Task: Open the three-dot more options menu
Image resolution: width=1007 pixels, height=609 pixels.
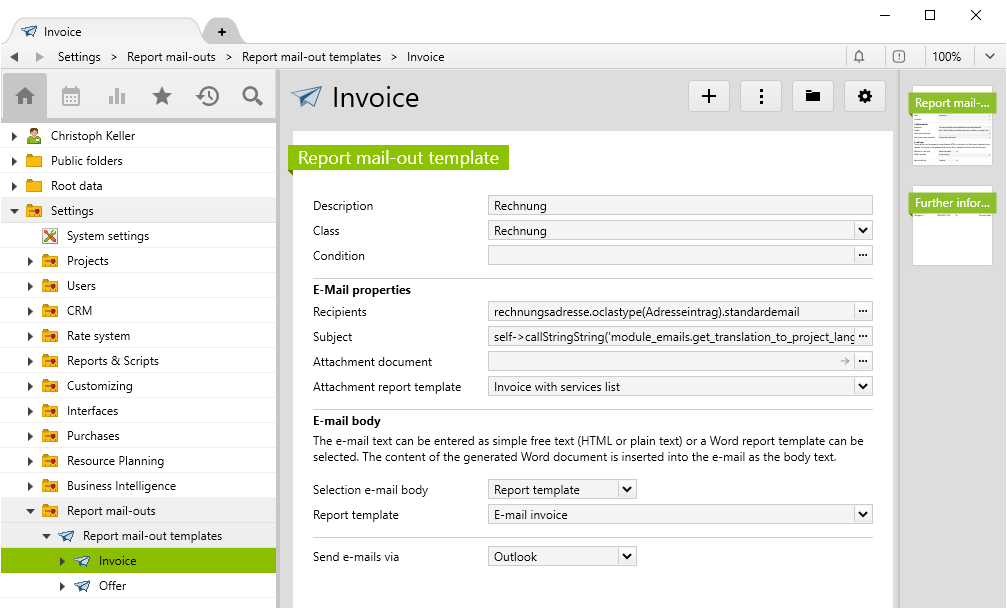Action: point(761,96)
